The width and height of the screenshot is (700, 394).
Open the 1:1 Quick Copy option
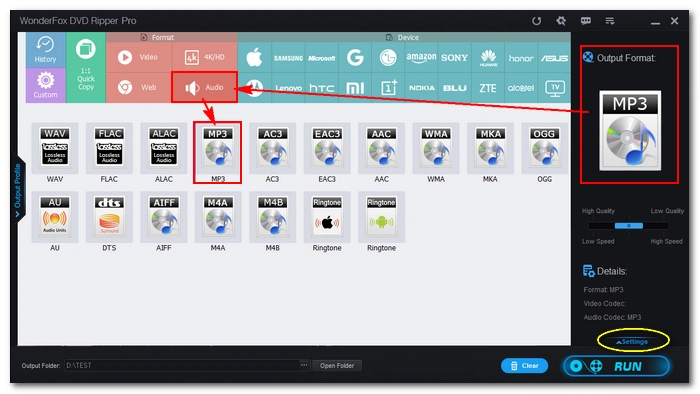86,67
